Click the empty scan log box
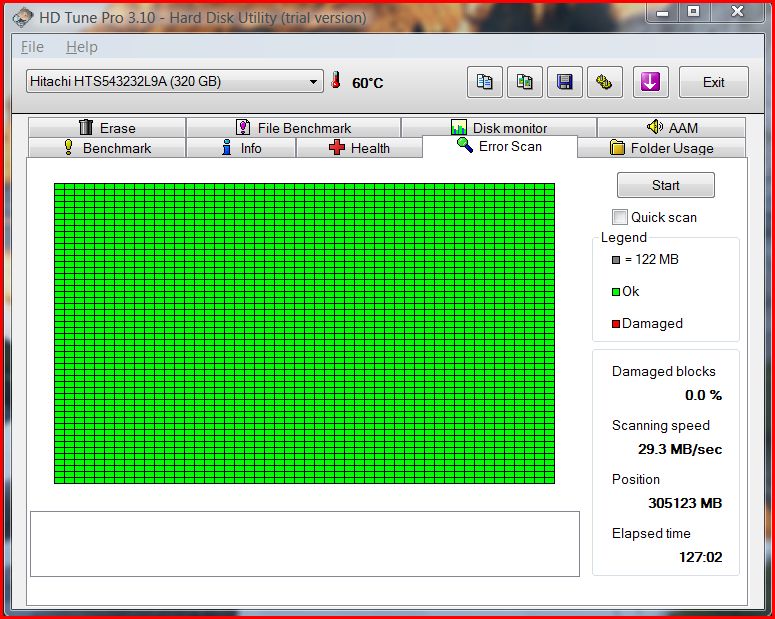775x619 pixels. [x=305, y=544]
